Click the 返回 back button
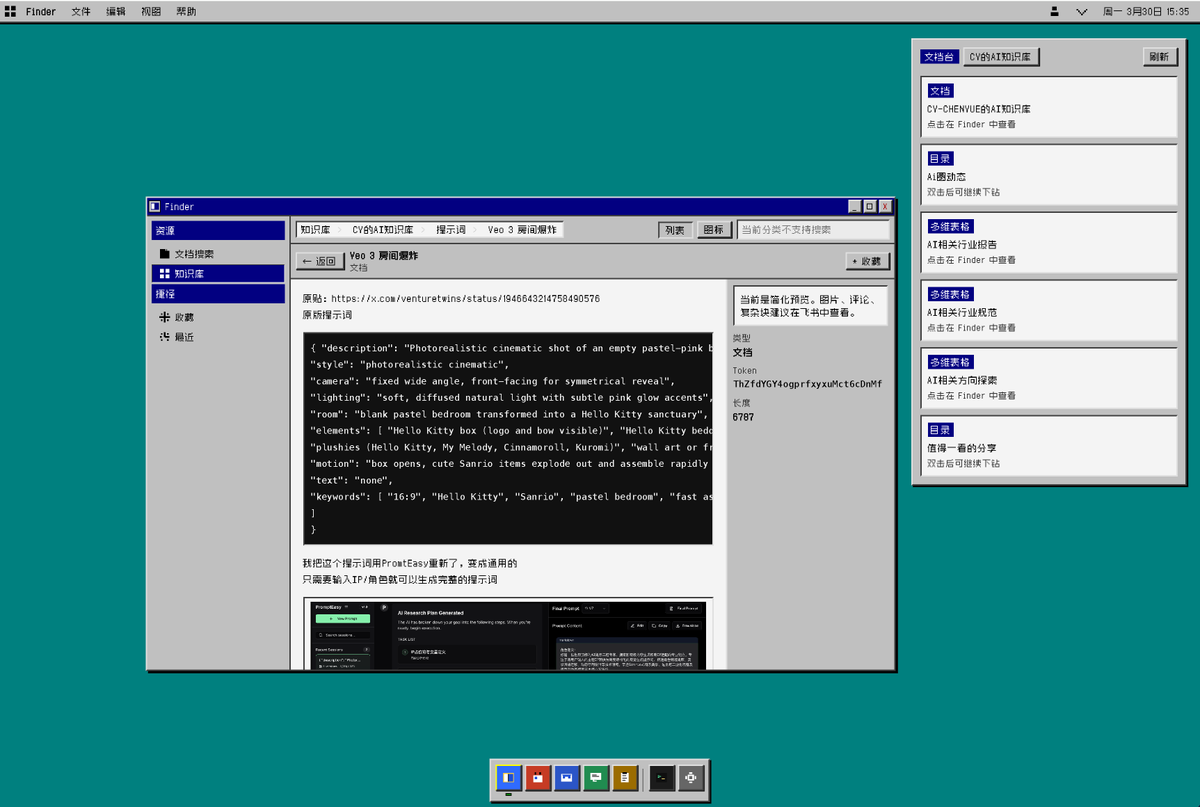1200x807 pixels. click(x=320, y=261)
